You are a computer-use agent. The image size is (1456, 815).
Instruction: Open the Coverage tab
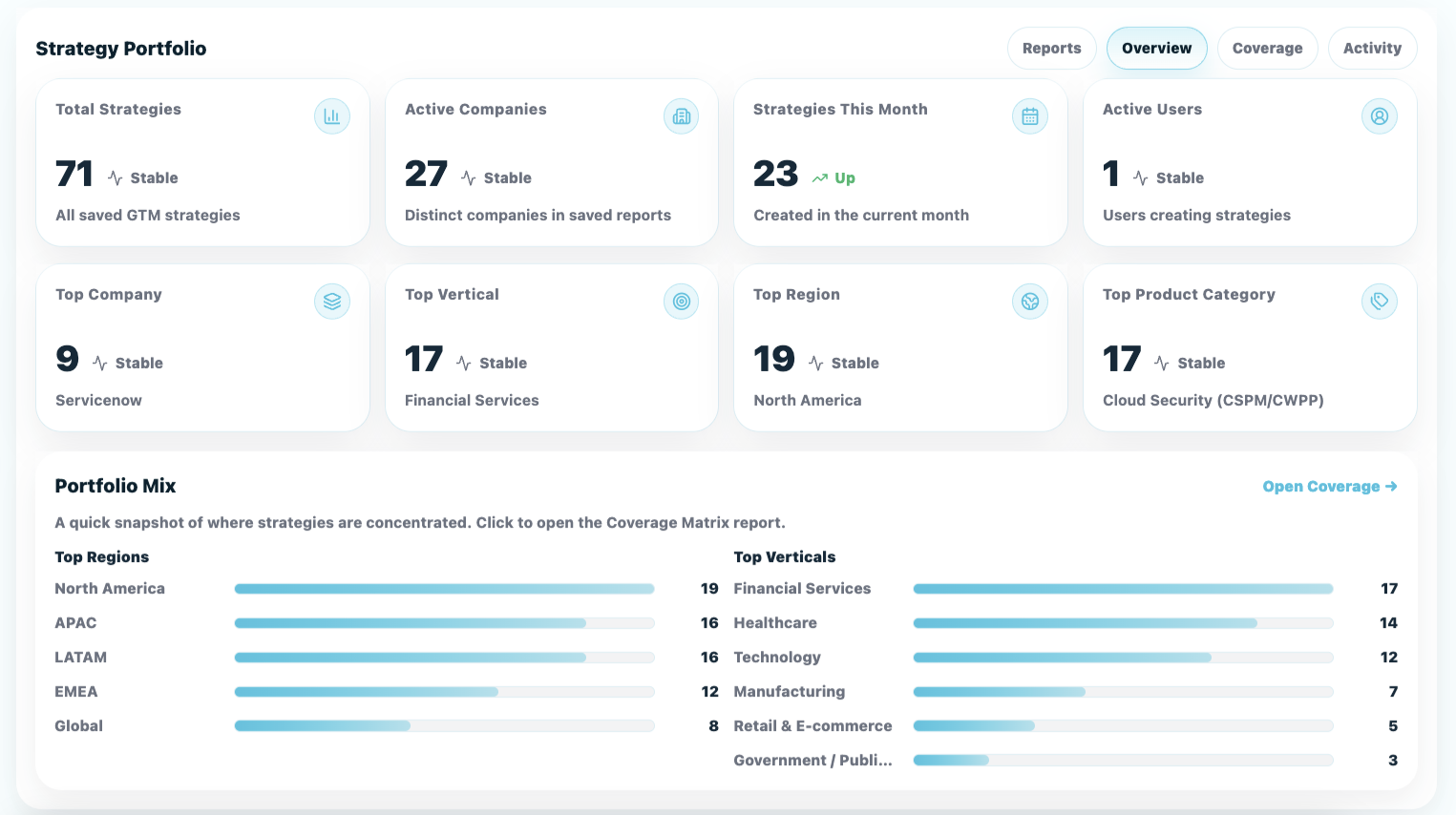point(1267,49)
